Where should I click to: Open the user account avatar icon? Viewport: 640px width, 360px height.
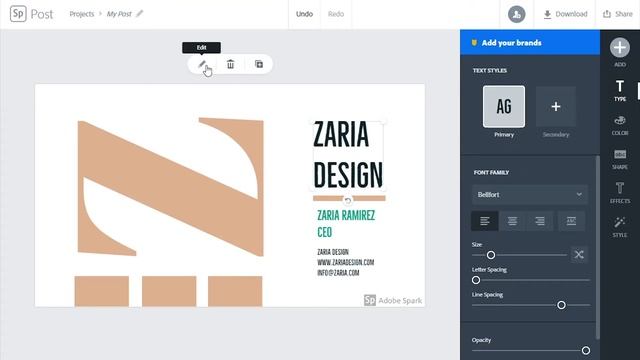(x=516, y=14)
